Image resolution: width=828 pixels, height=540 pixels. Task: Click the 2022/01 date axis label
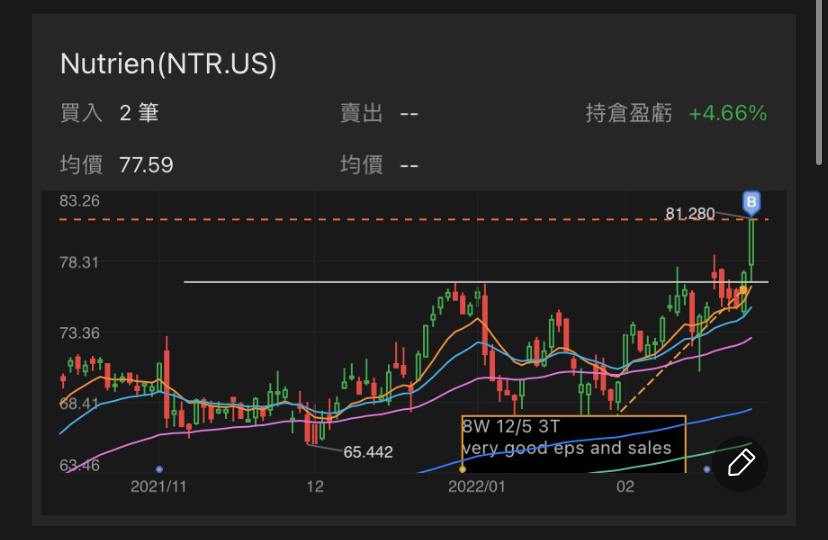click(x=477, y=487)
